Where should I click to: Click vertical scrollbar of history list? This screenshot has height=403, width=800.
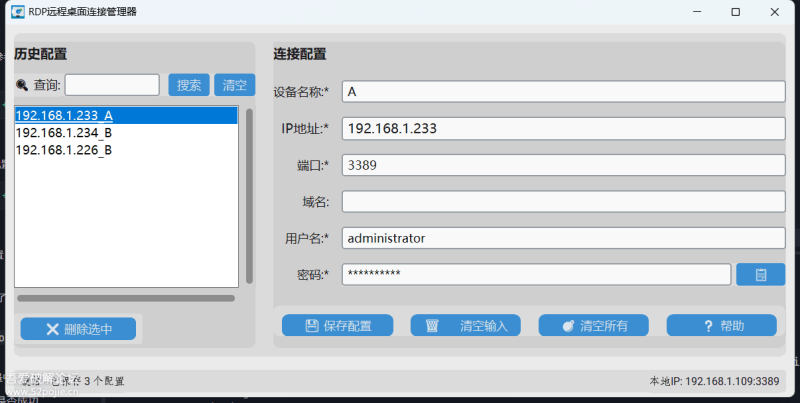click(249, 196)
